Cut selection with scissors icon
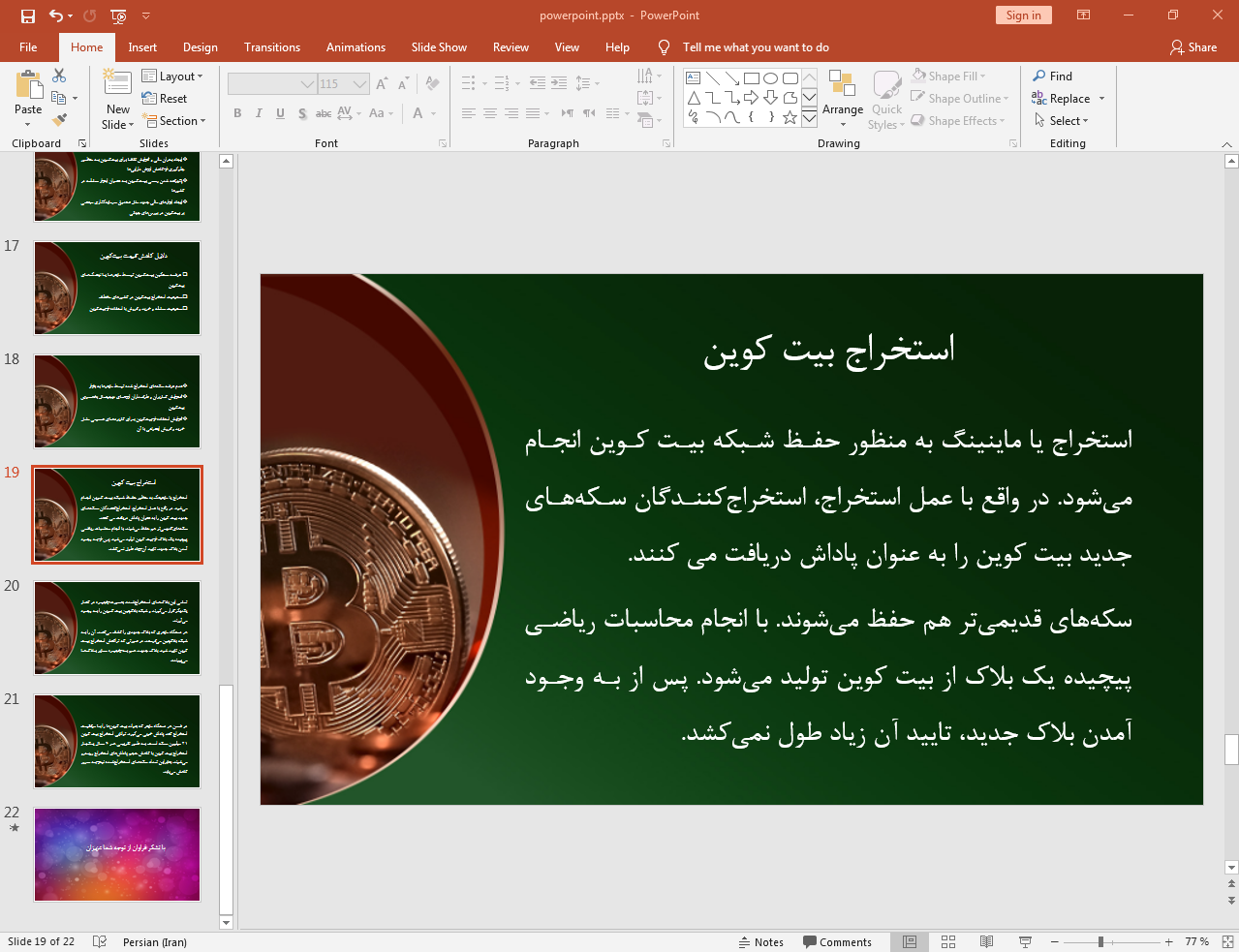This screenshot has height=952, width=1239. coord(59,76)
